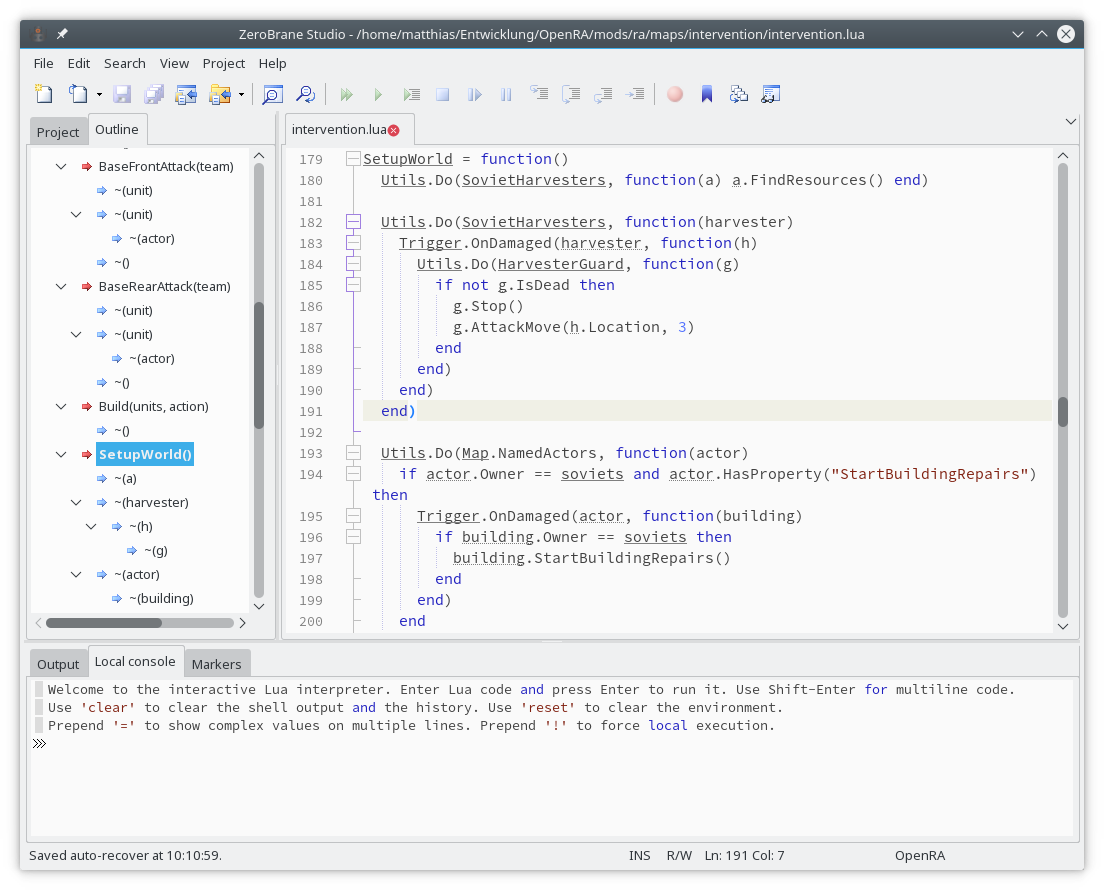Open the project directory dropdown arrow
1104x890 pixels.
(x=241, y=94)
